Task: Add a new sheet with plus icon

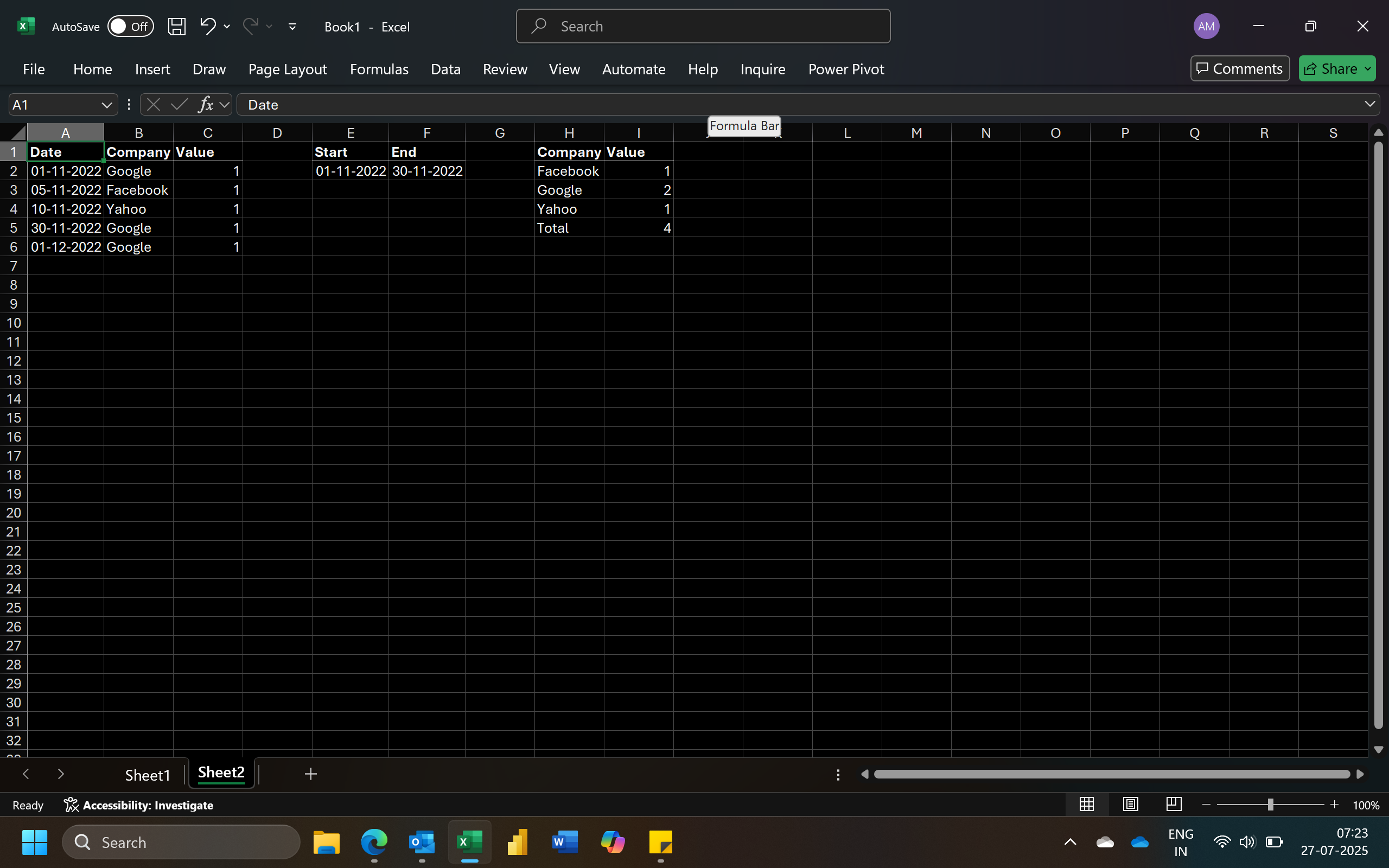Action: pos(310,774)
